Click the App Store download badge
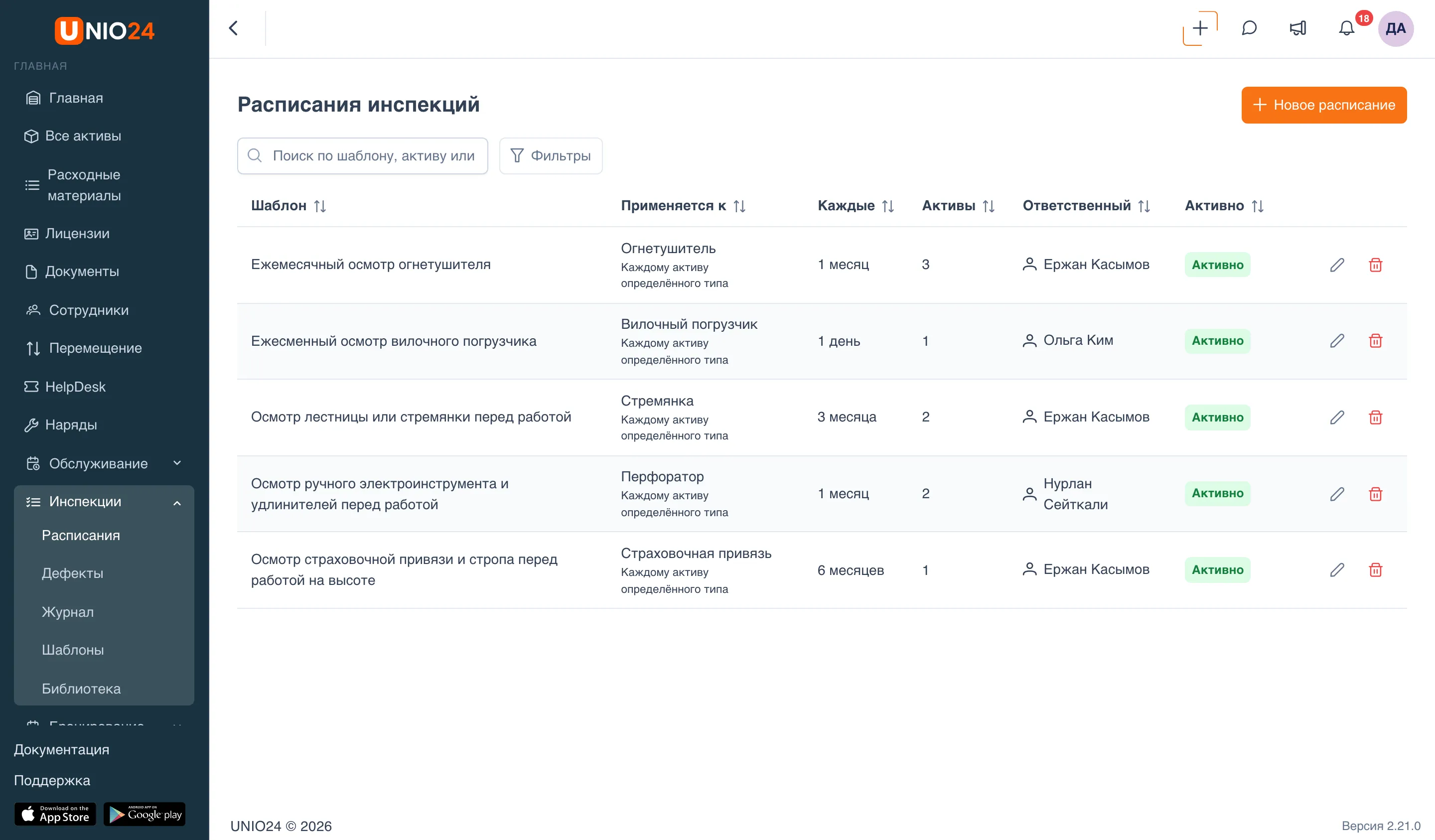 (x=55, y=815)
